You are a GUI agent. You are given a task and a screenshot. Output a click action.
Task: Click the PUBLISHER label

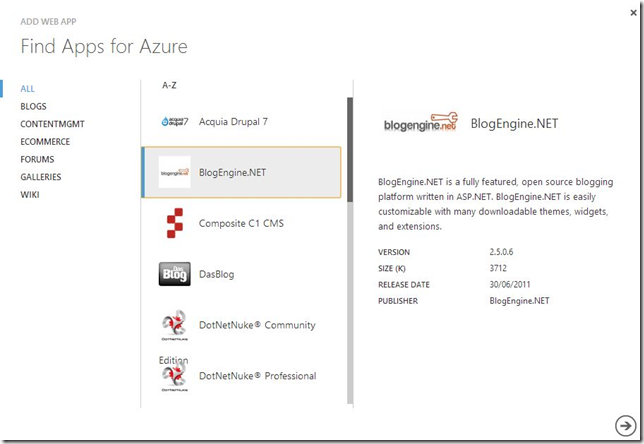click(398, 301)
